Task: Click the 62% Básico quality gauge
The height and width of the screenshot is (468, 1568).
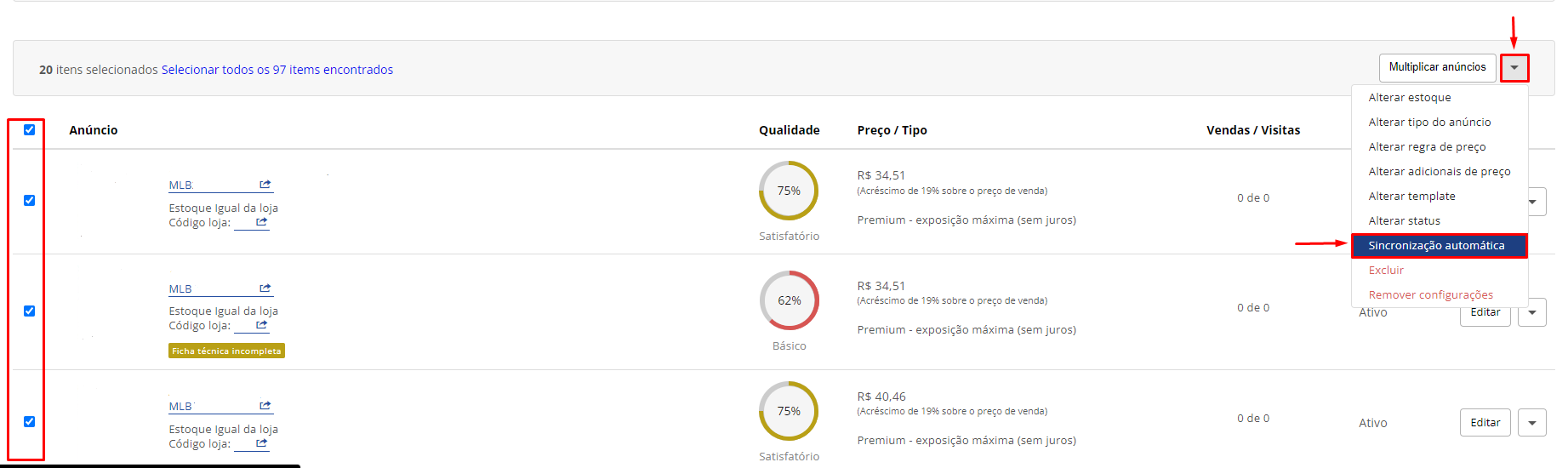Action: pyautogui.click(x=790, y=300)
